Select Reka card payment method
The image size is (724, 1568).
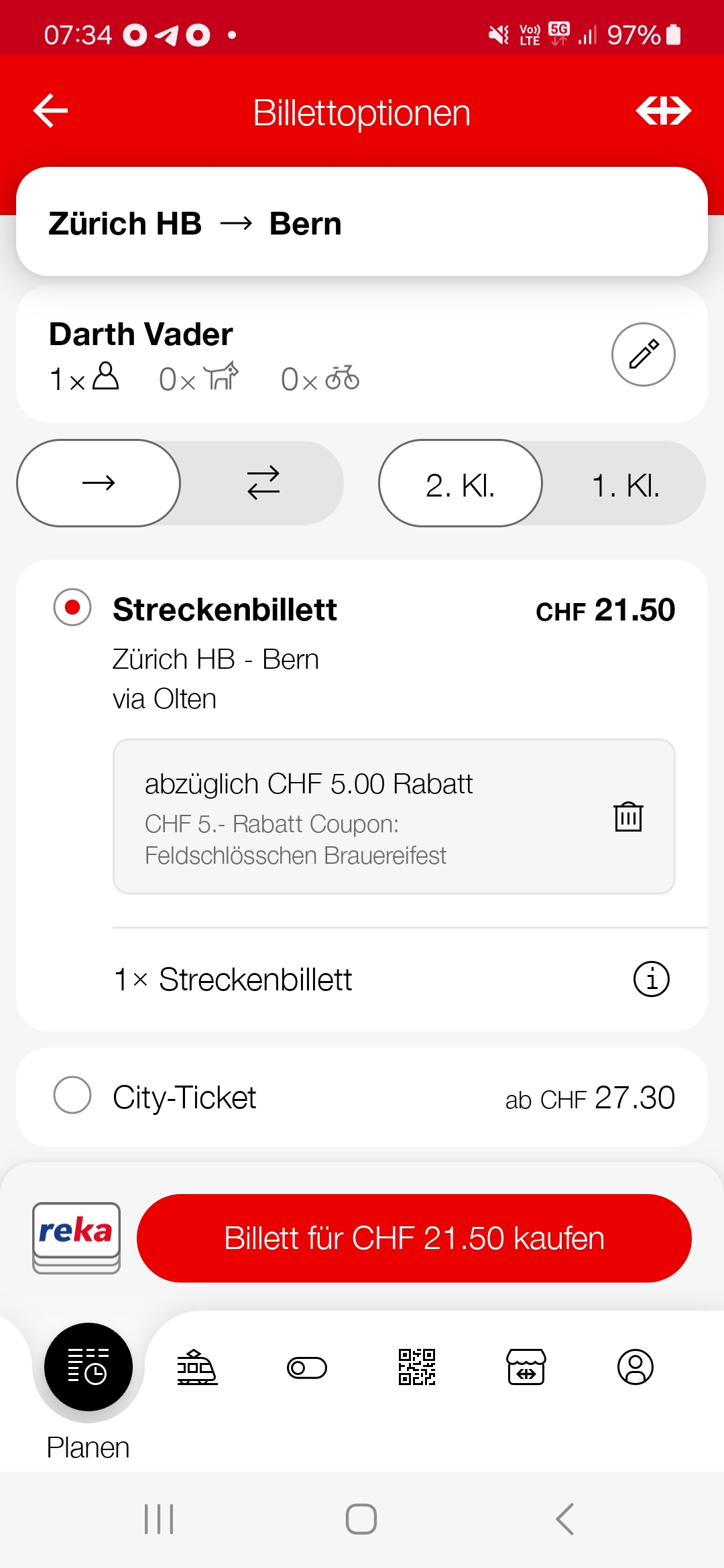[x=76, y=1237]
